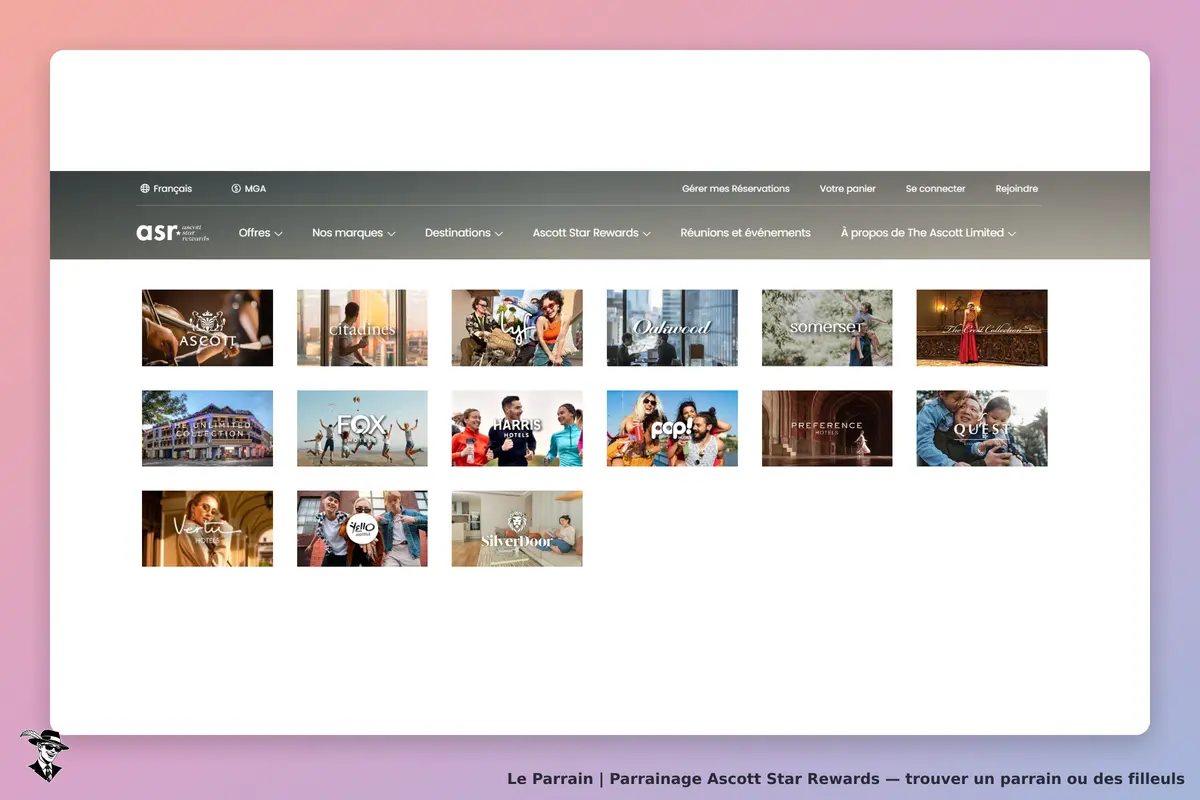Open Réunions et événements page
This screenshot has height=800, width=1200.
pyautogui.click(x=745, y=233)
